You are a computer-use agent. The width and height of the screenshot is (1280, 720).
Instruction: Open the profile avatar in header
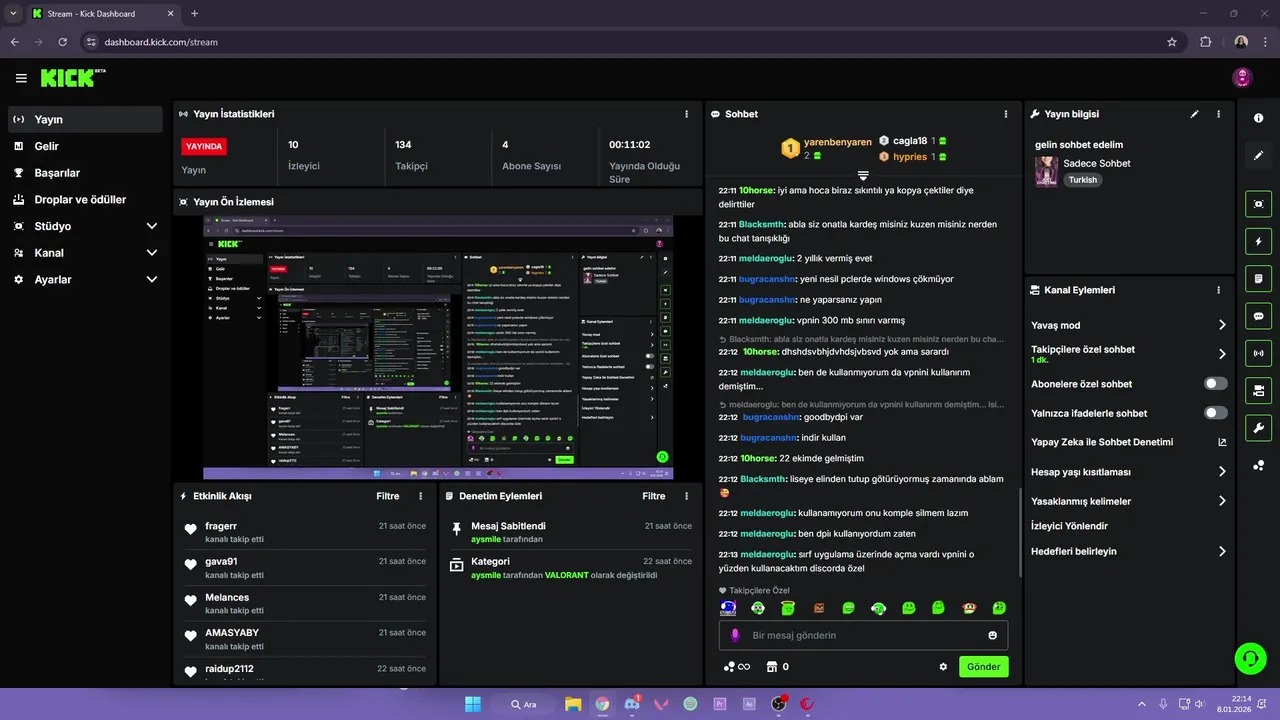1242,77
